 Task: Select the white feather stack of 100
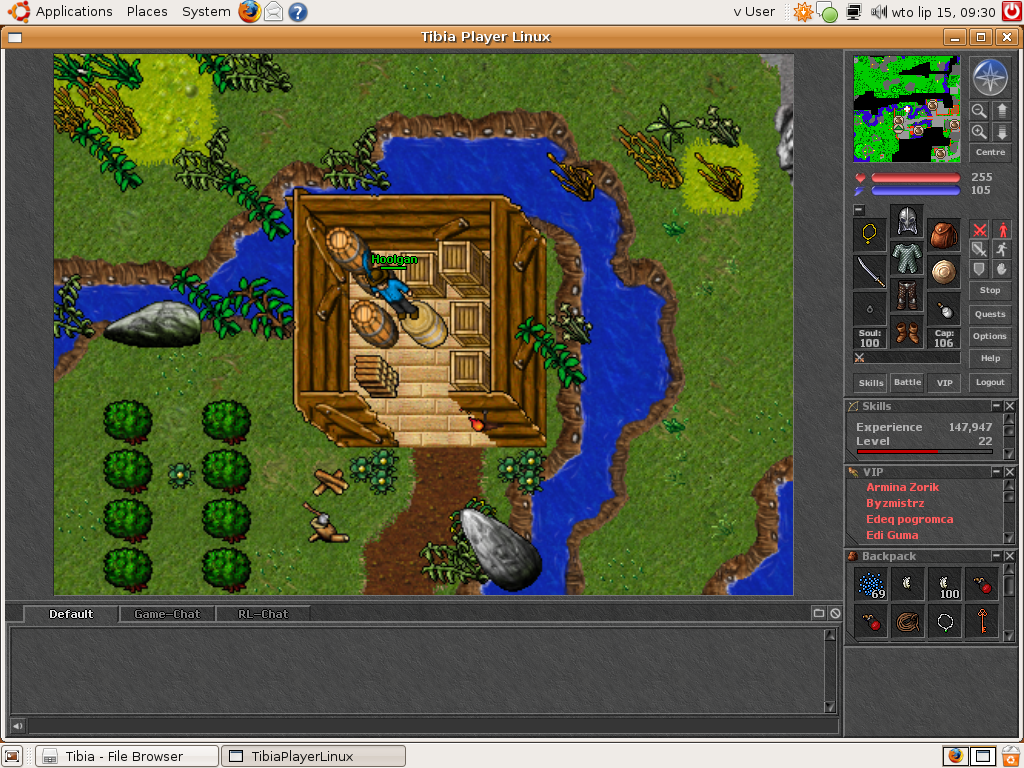click(945, 584)
